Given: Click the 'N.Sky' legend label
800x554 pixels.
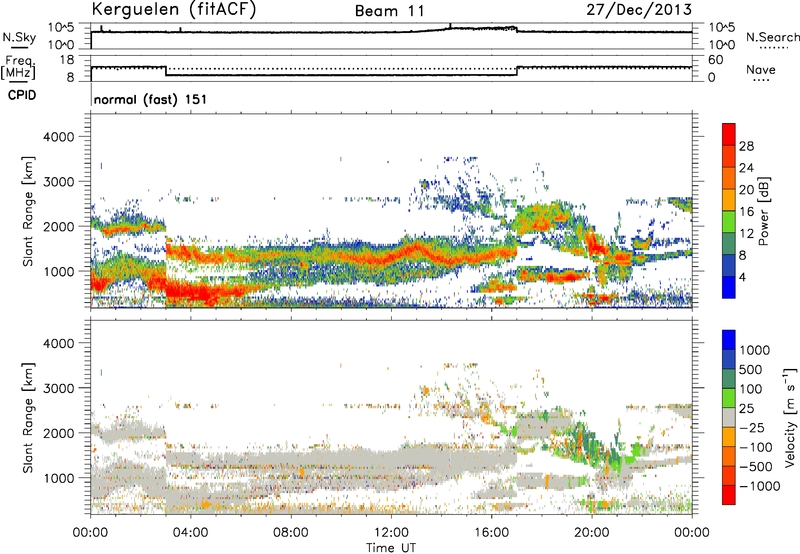Looking at the screenshot, I should [x=19, y=37].
